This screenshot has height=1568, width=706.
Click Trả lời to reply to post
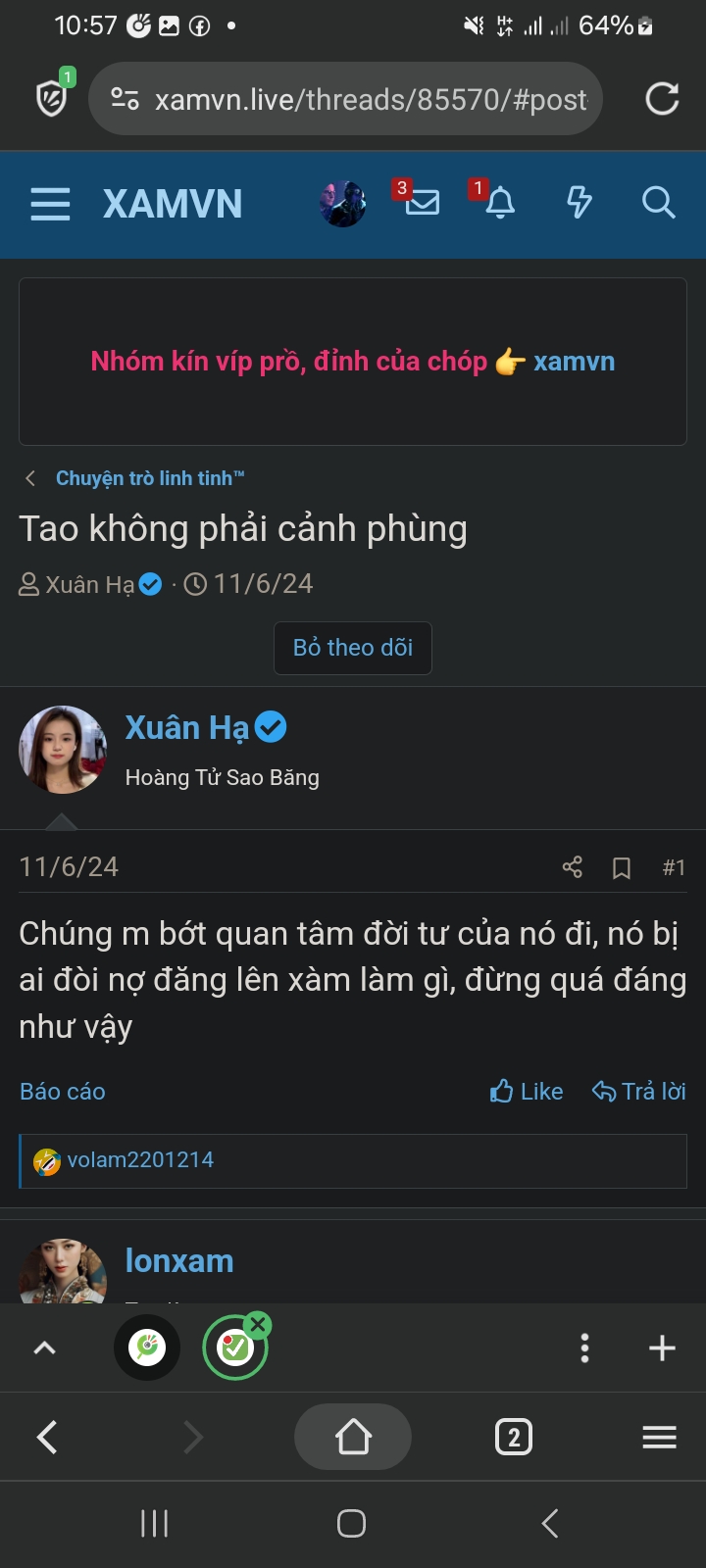pos(639,1092)
